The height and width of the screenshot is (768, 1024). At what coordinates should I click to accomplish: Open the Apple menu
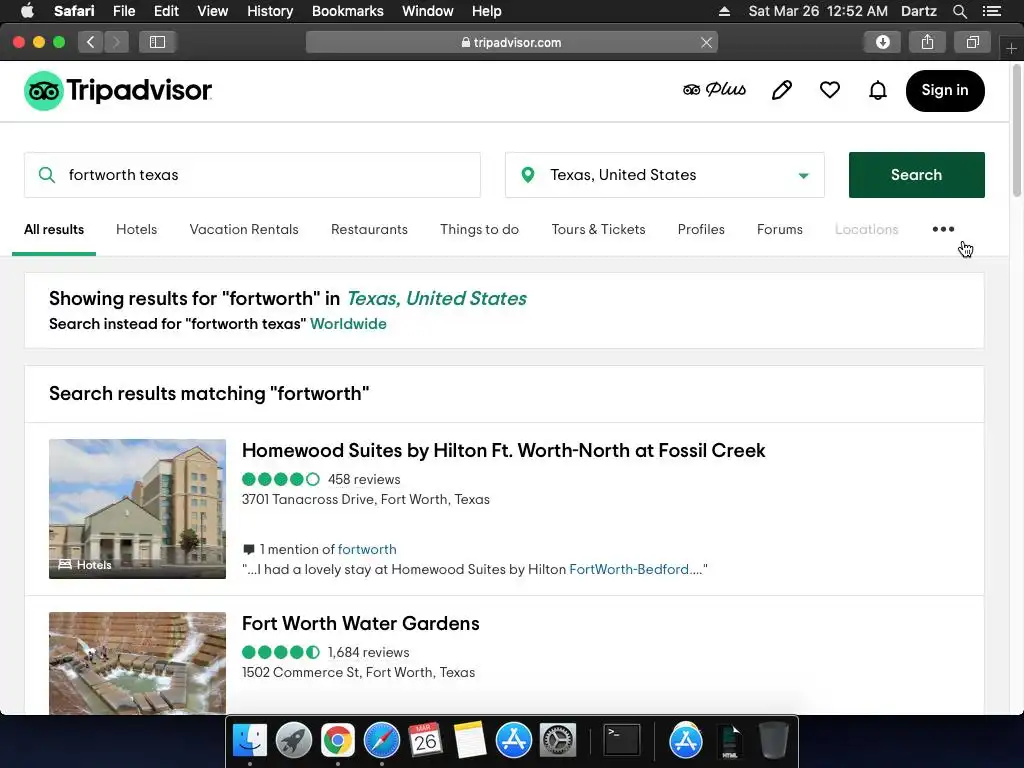27,11
